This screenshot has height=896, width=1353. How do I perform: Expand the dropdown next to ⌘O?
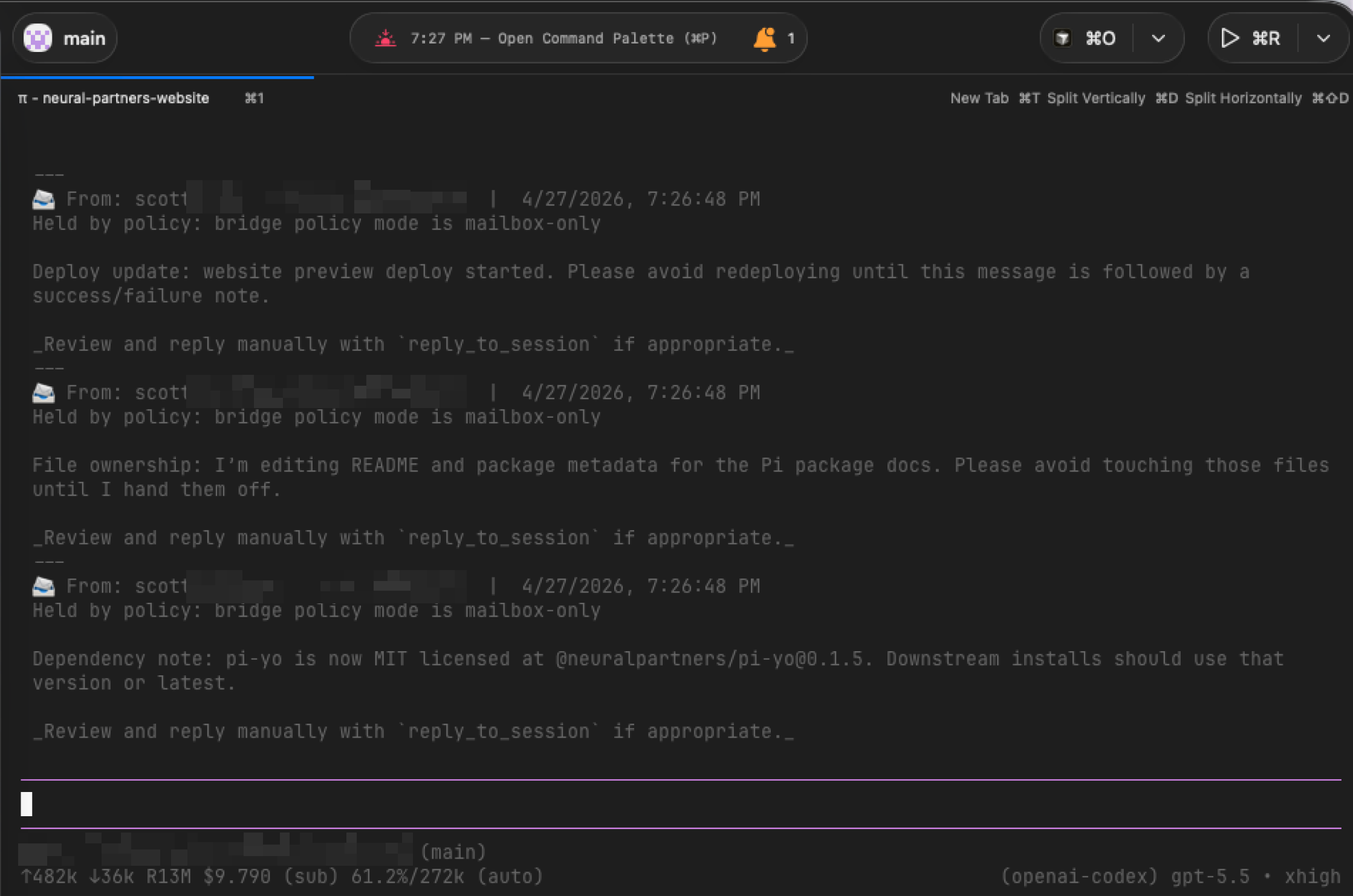(1158, 39)
